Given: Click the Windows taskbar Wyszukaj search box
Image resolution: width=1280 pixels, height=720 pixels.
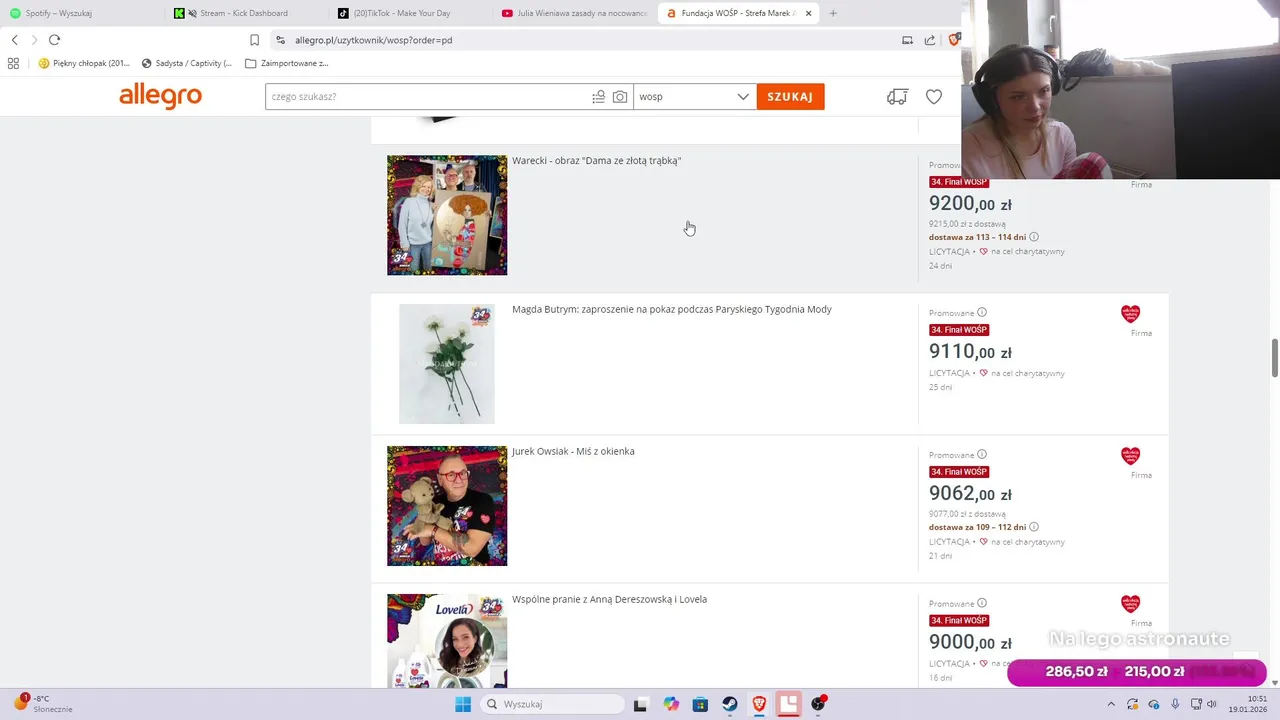Looking at the screenshot, I should pyautogui.click(x=552, y=704).
